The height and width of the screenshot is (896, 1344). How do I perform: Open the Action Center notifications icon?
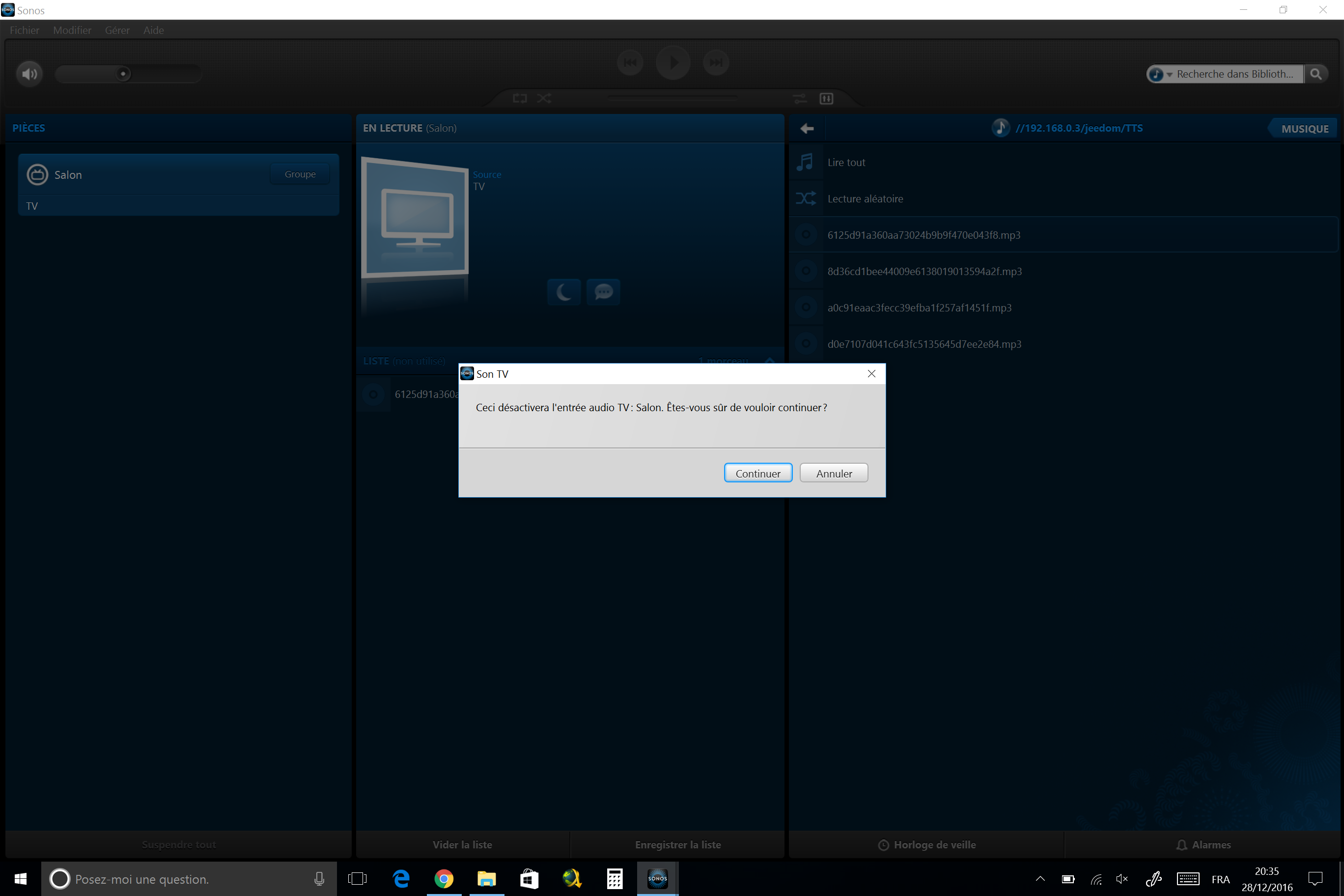[x=1316, y=879]
